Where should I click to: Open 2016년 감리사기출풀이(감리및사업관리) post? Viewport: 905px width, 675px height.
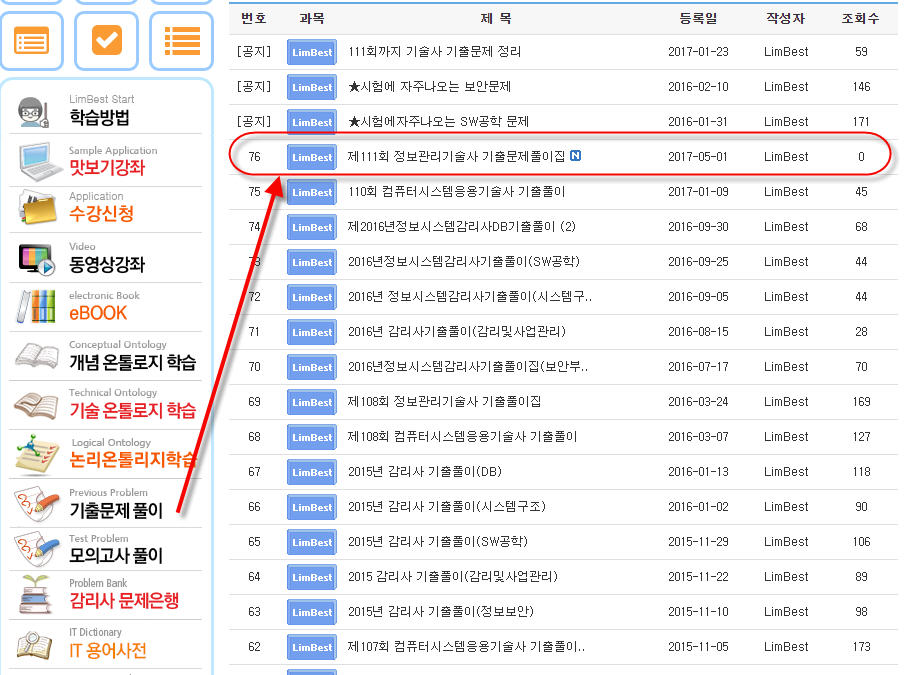(457, 332)
